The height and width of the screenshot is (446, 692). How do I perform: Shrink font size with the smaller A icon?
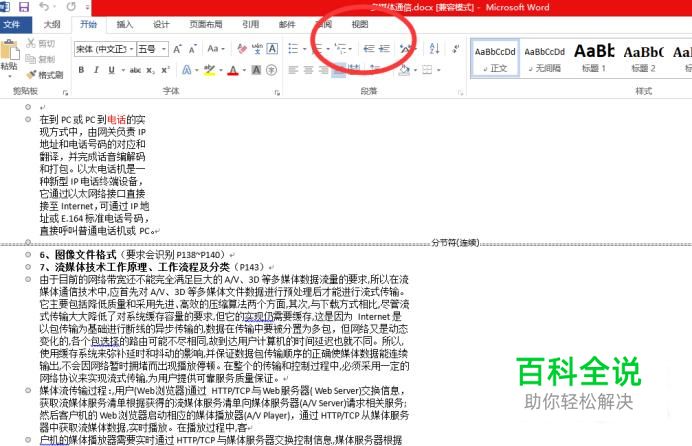192,49
